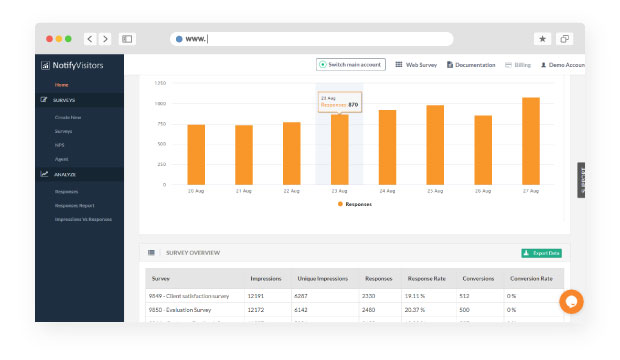Select the 27 Aug orange bar

tap(531, 141)
